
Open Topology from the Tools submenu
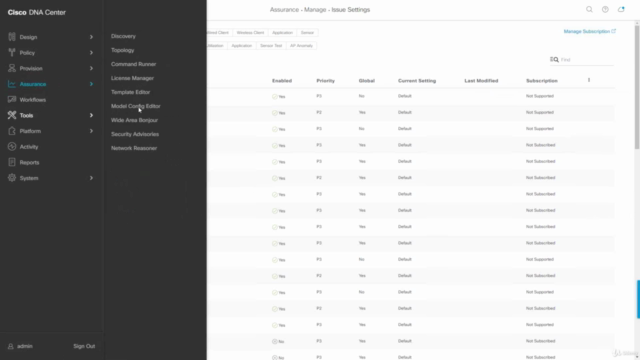pos(122,50)
